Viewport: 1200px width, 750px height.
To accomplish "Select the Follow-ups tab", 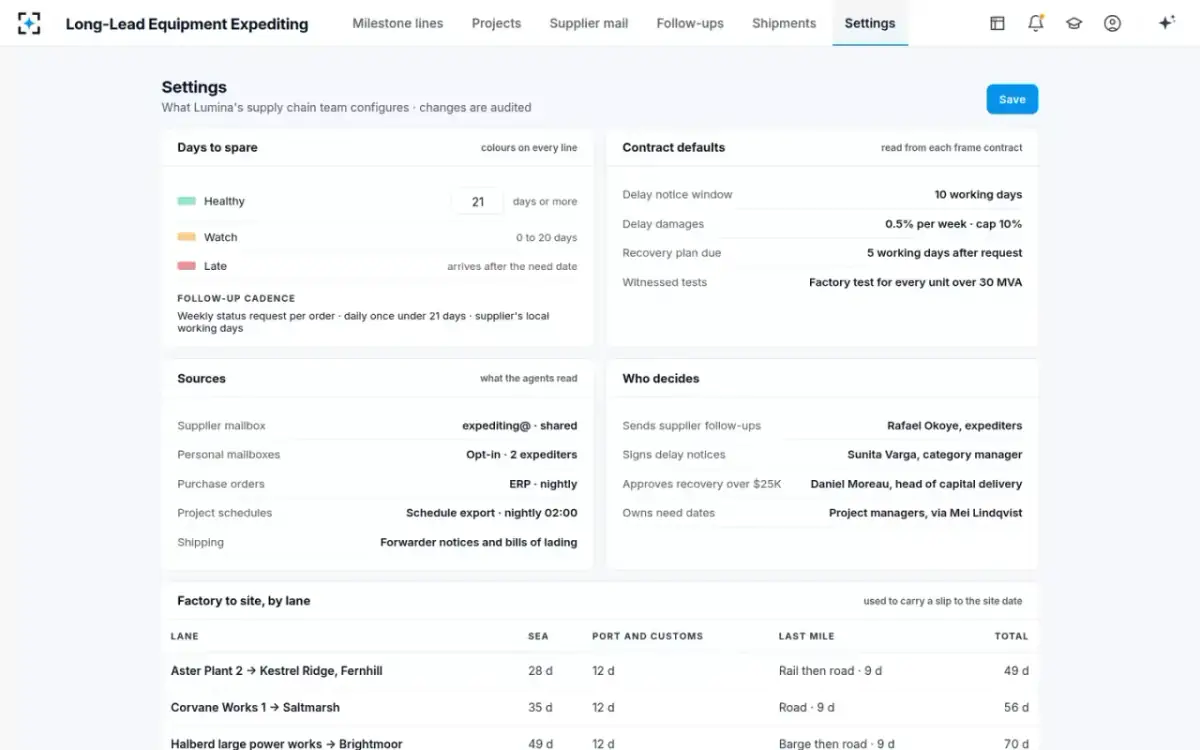I will pos(690,23).
